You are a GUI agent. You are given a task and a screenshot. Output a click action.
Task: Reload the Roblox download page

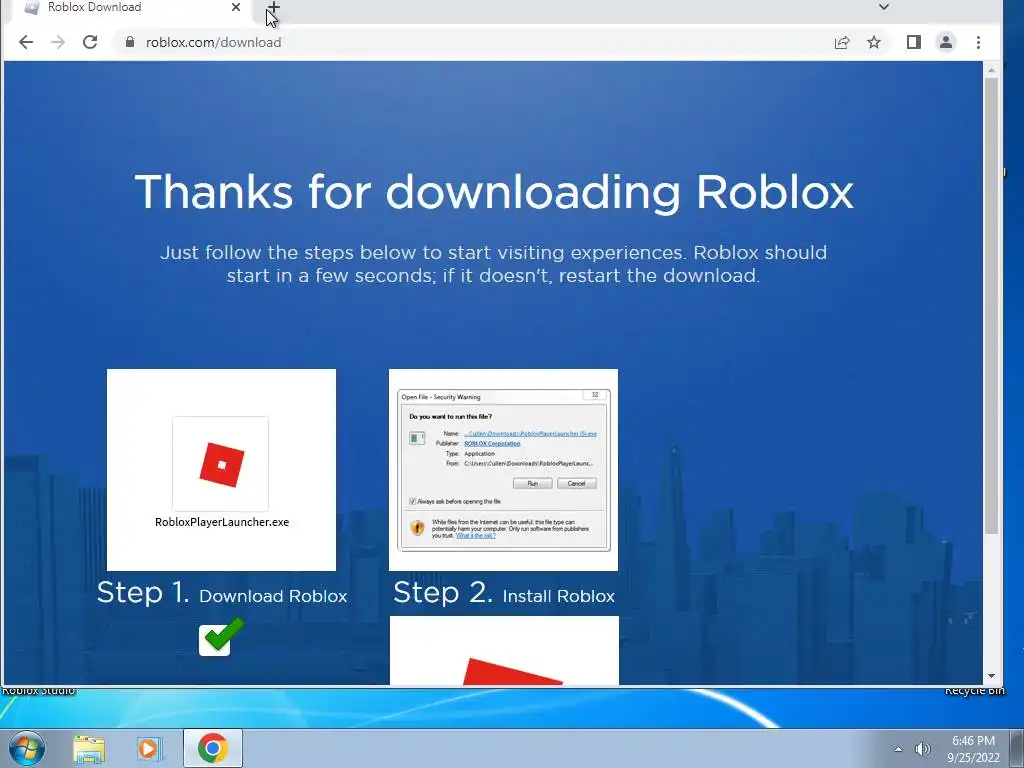[x=90, y=42]
